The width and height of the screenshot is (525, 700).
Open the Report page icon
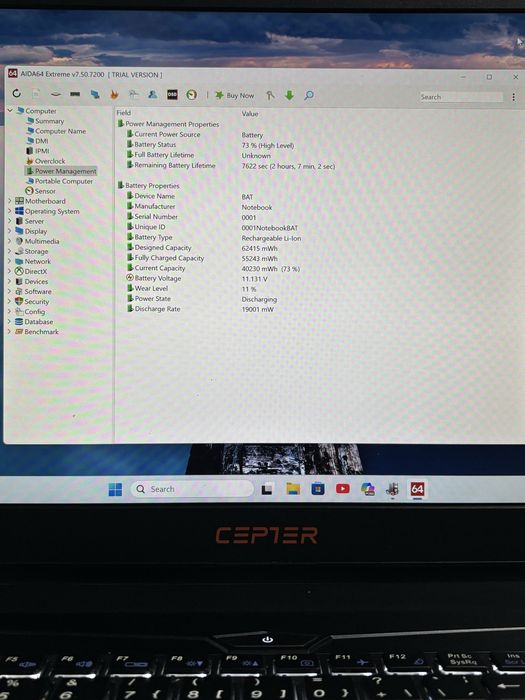coord(36,93)
